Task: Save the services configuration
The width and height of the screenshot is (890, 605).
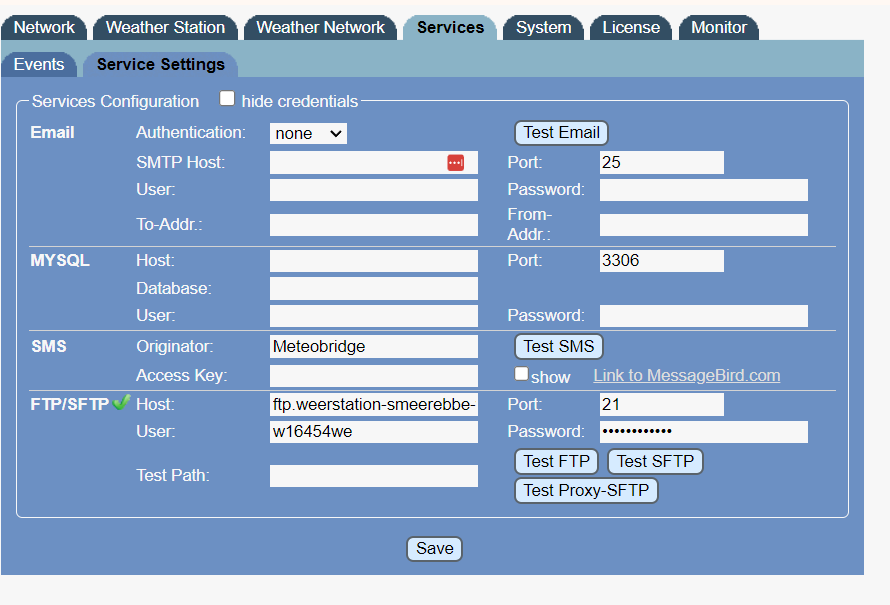Action: coord(434,548)
